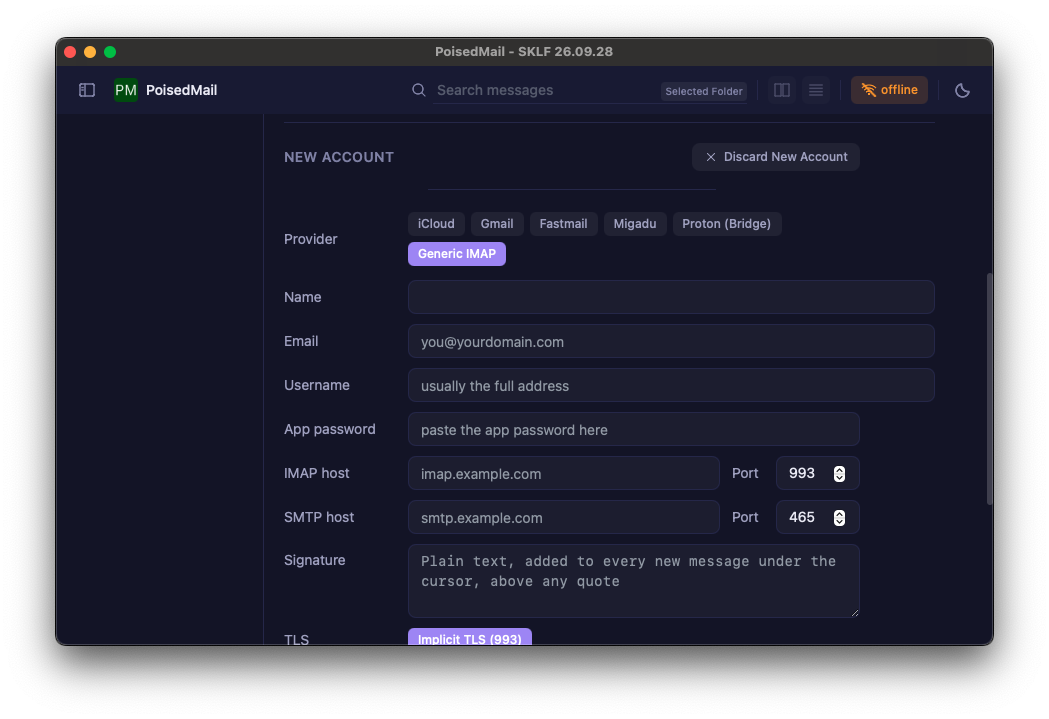Switch to split column layout view
Viewport: 1049px width, 719px height.
tap(781, 90)
